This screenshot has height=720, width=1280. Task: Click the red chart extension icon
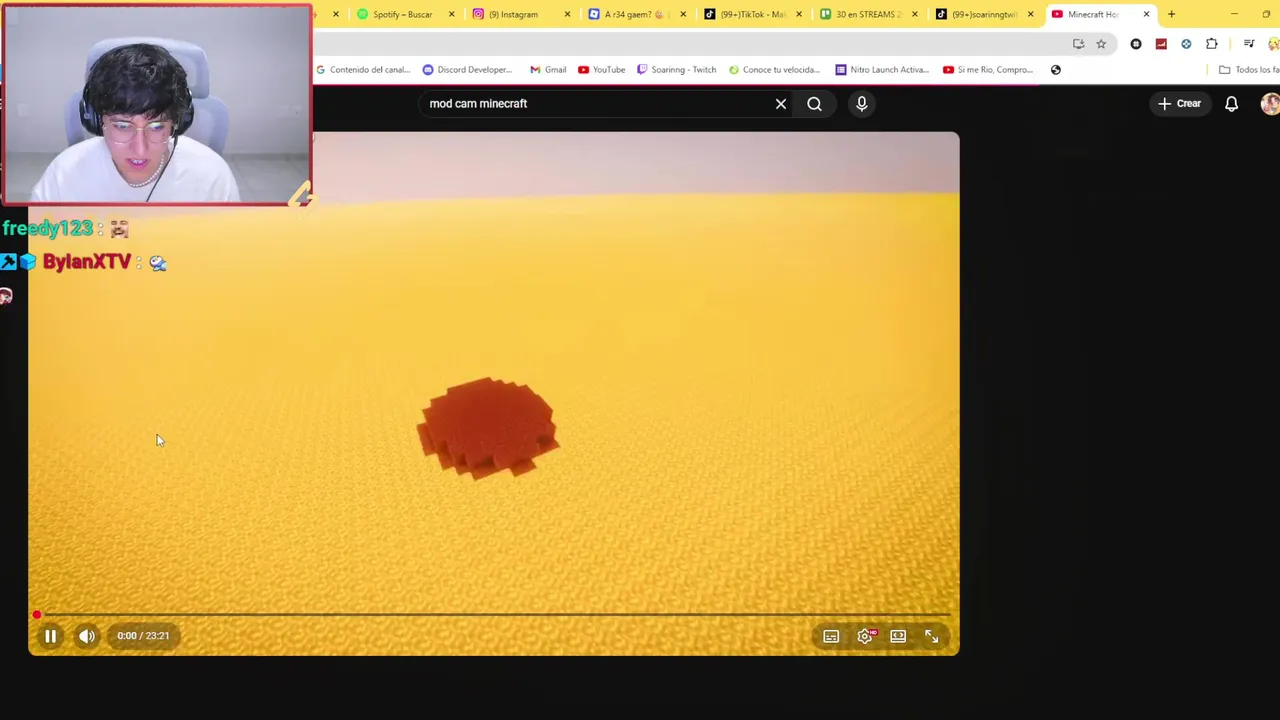(1161, 44)
